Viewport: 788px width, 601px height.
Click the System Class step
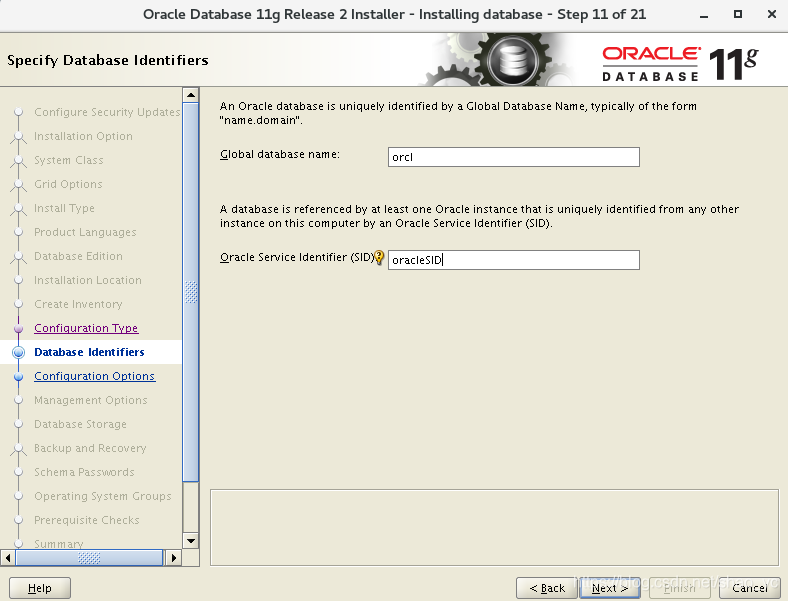(x=69, y=160)
